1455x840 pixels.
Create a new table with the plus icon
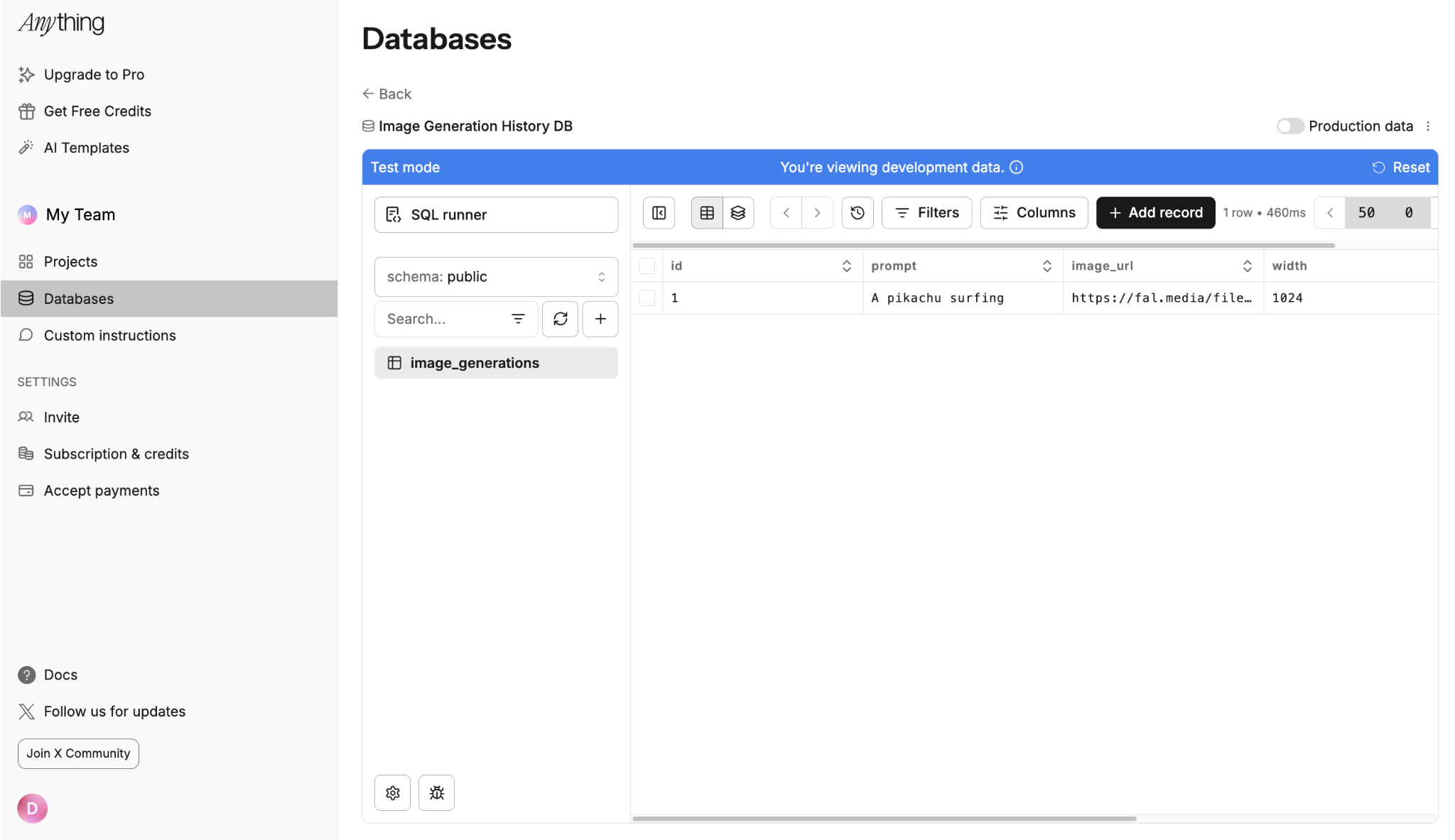pyautogui.click(x=600, y=319)
